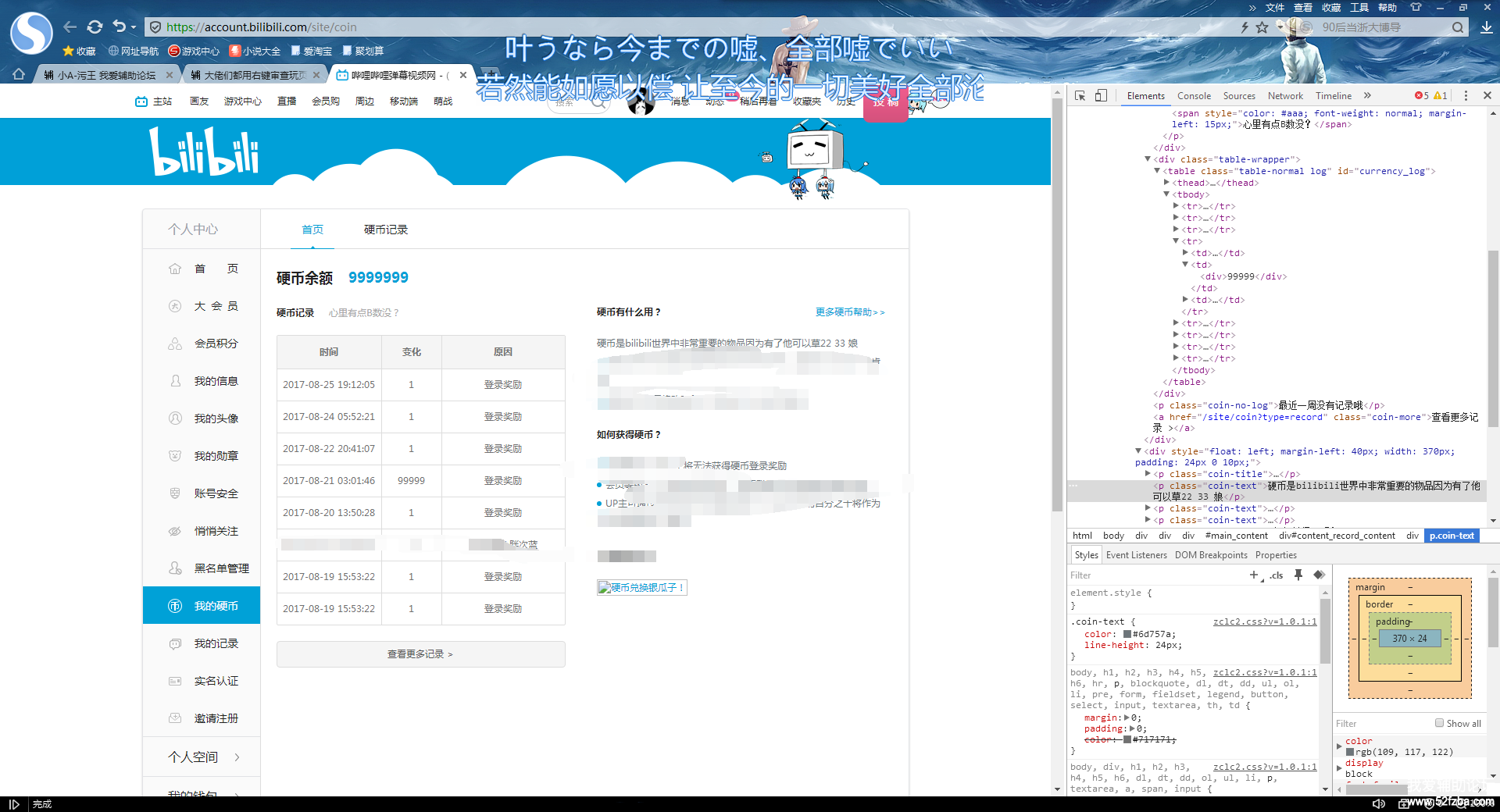
Task: Click the 硬币兑换银瓜子 link
Action: 642,588
